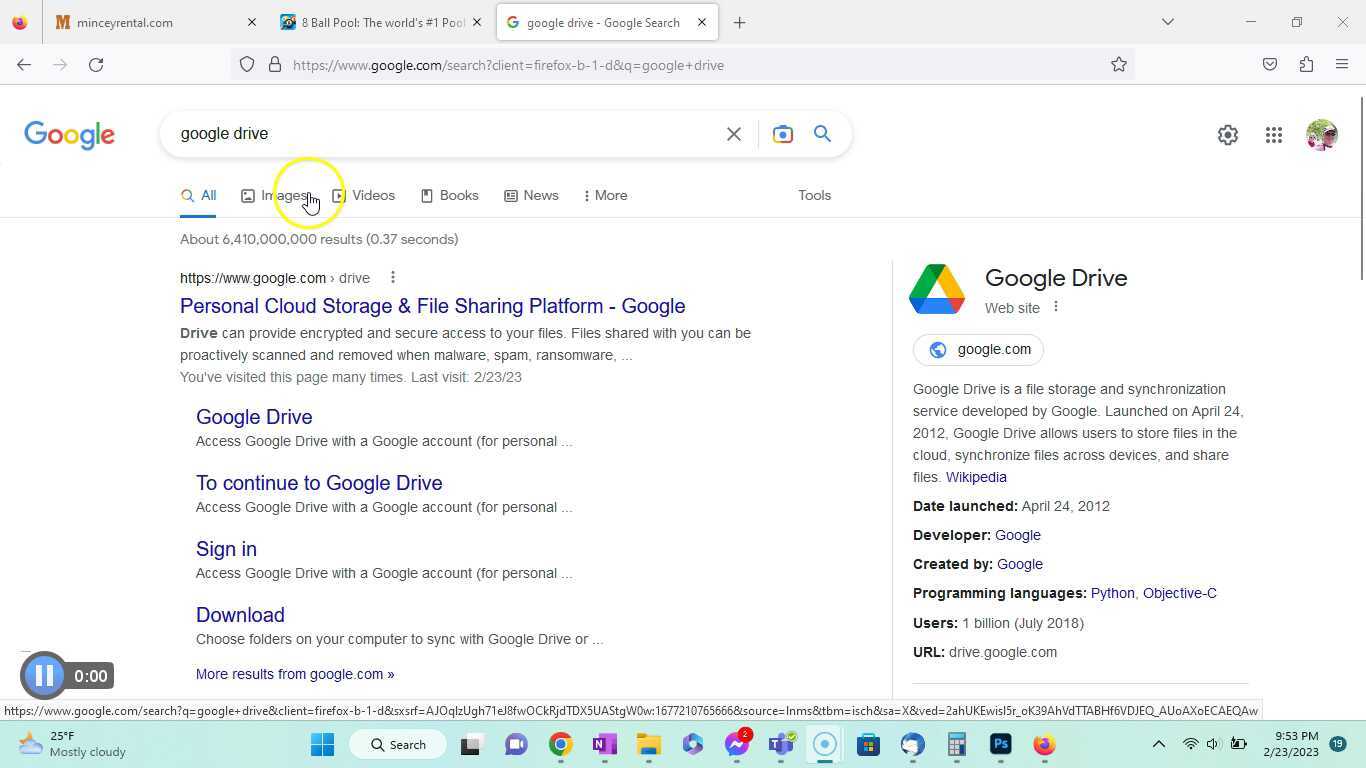The height and width of the screenshot is (768, 1366).
Task: Save the page to Pocket
Action: pyautogui.click(x=1270, y=64)
